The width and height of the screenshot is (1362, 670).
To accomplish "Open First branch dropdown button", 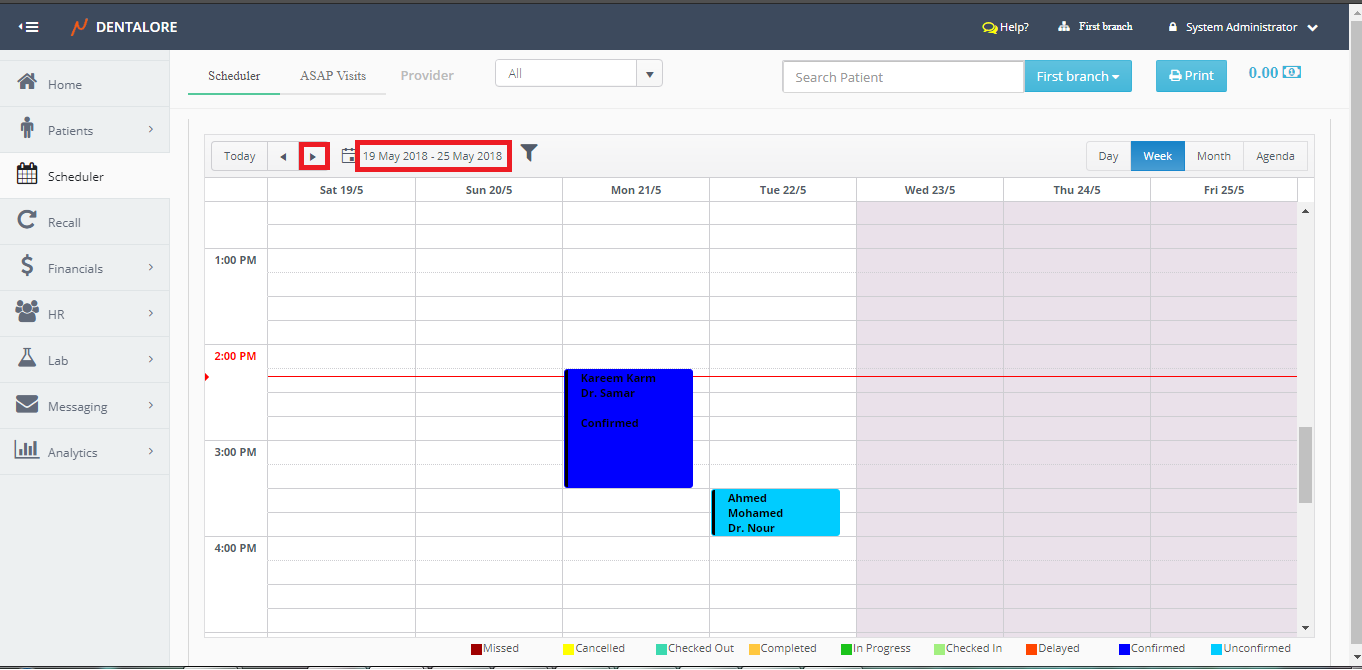I will 1077,77.
